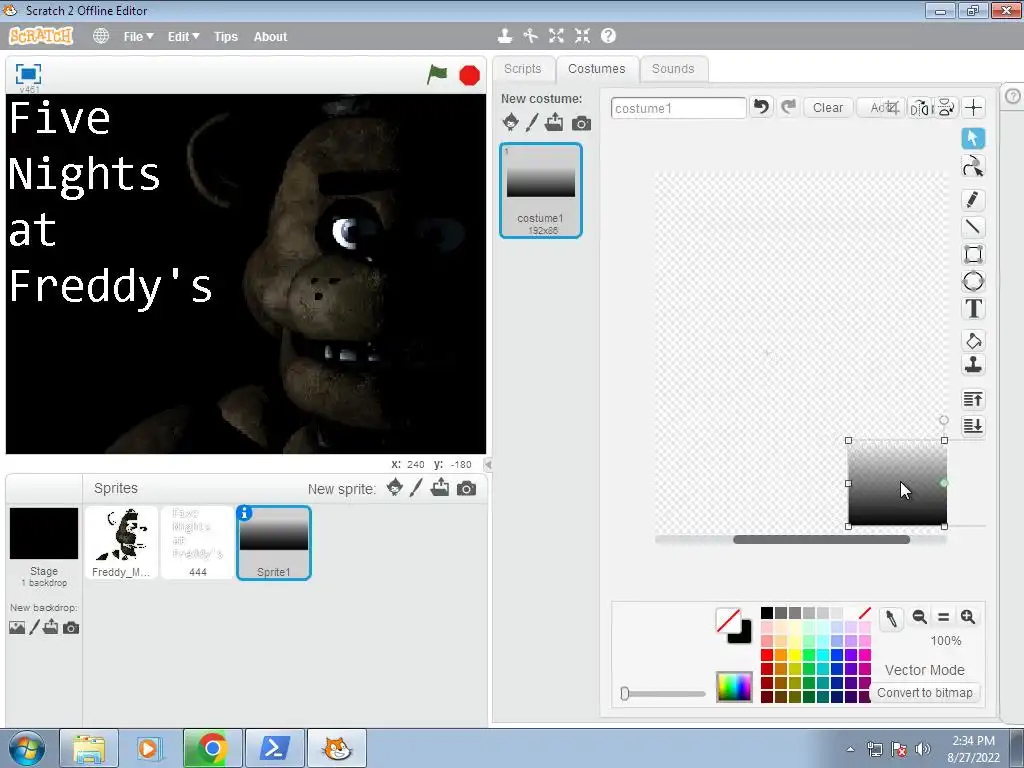Stop the project with red stop sign
Screen dimensions: 1024x768
click(470, 75)
